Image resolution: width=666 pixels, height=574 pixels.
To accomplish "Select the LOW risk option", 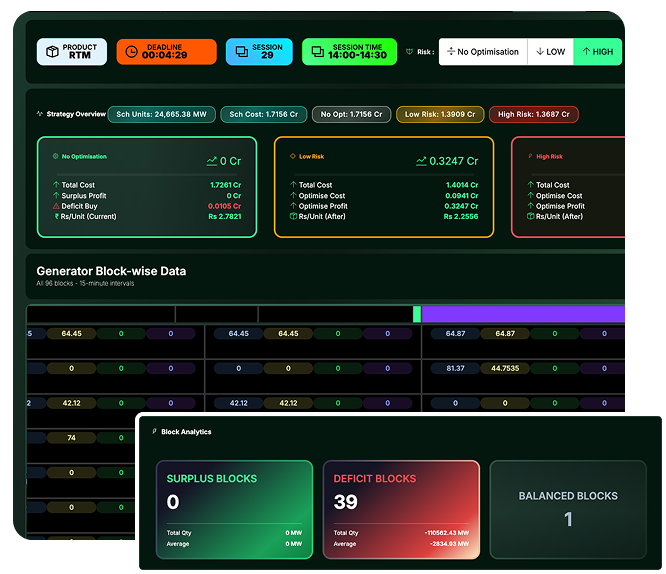I will point(550,52).
